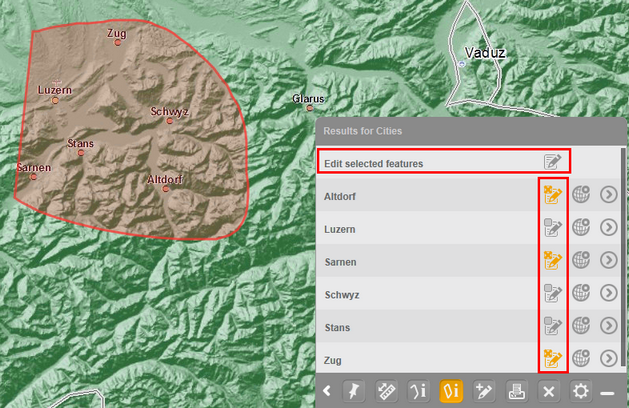Select the Altdorf result row label
The height and width of the screenshot is (408, 629).
pyautogui.click(x=340, y=197)
